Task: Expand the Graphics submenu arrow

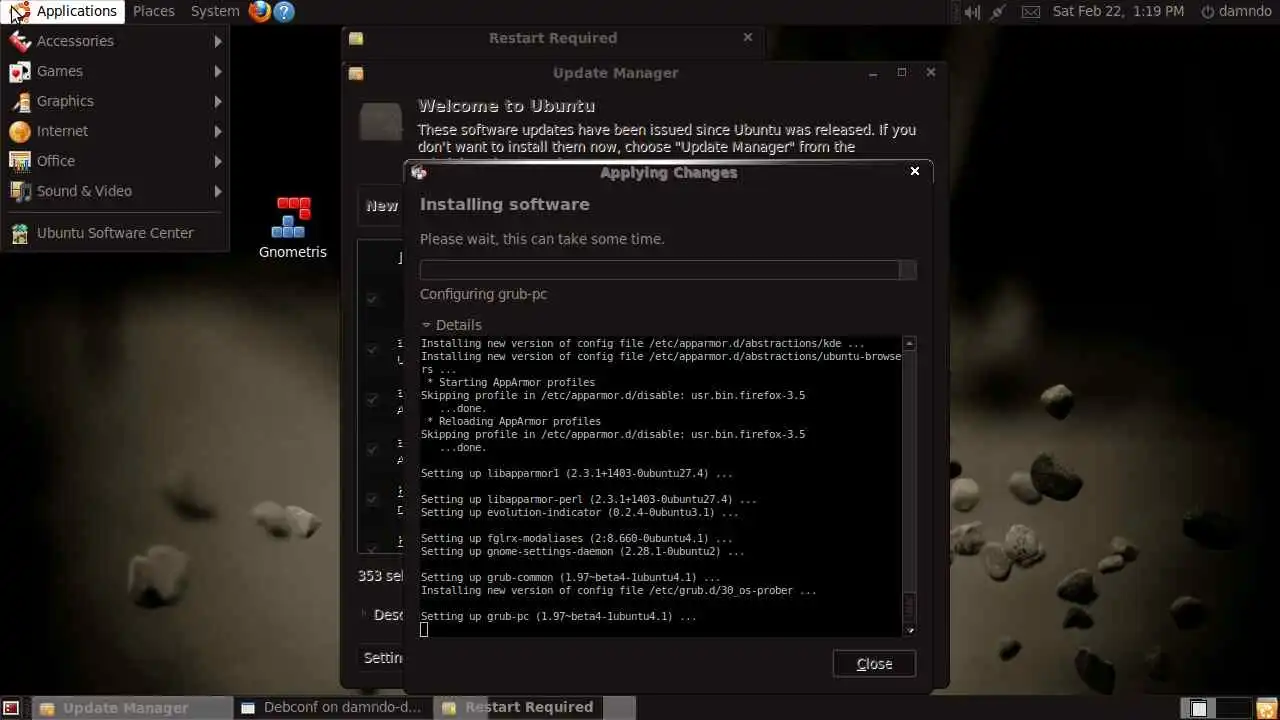Action: point(217,101)
